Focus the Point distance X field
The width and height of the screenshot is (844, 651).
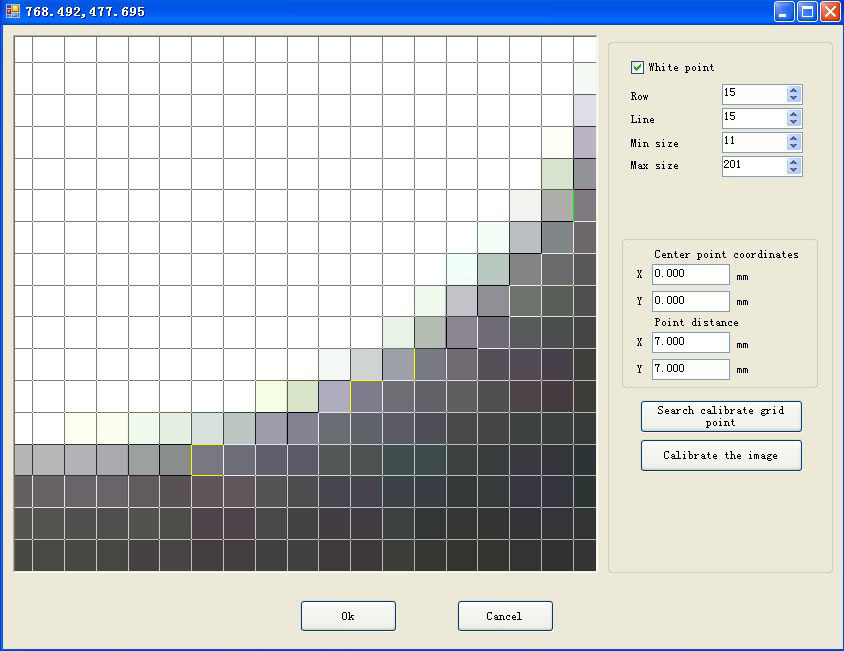coord(691,342)
